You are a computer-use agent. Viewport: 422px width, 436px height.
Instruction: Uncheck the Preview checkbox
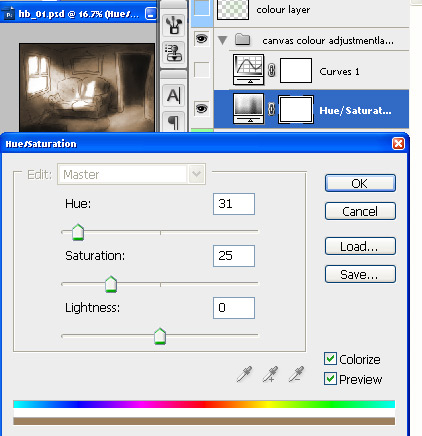coord(330,379)
